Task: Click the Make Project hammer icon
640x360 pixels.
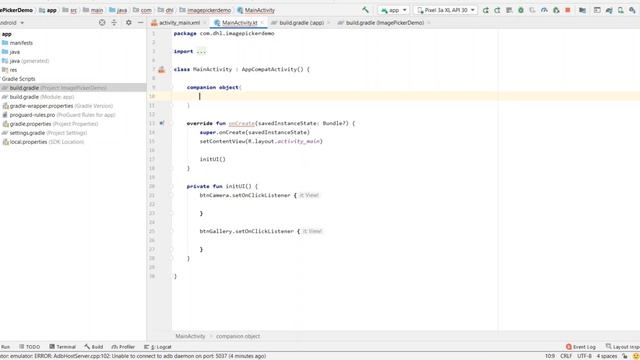Action: click(365, 10)
